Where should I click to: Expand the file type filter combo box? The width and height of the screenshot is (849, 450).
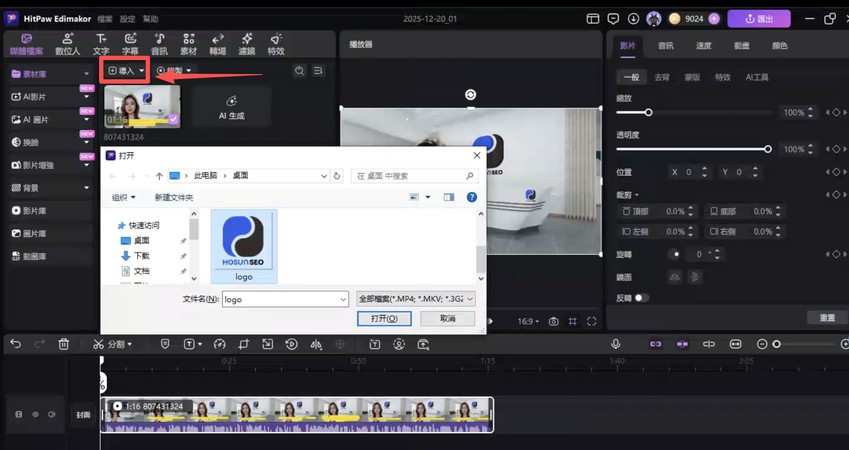[416, 298]
